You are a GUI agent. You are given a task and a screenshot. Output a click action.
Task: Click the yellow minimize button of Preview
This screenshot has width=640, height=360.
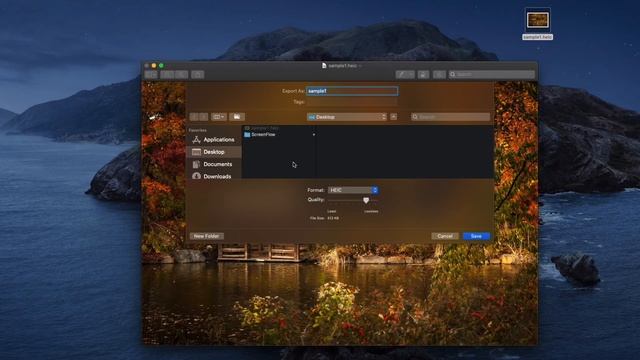[154, 65]
